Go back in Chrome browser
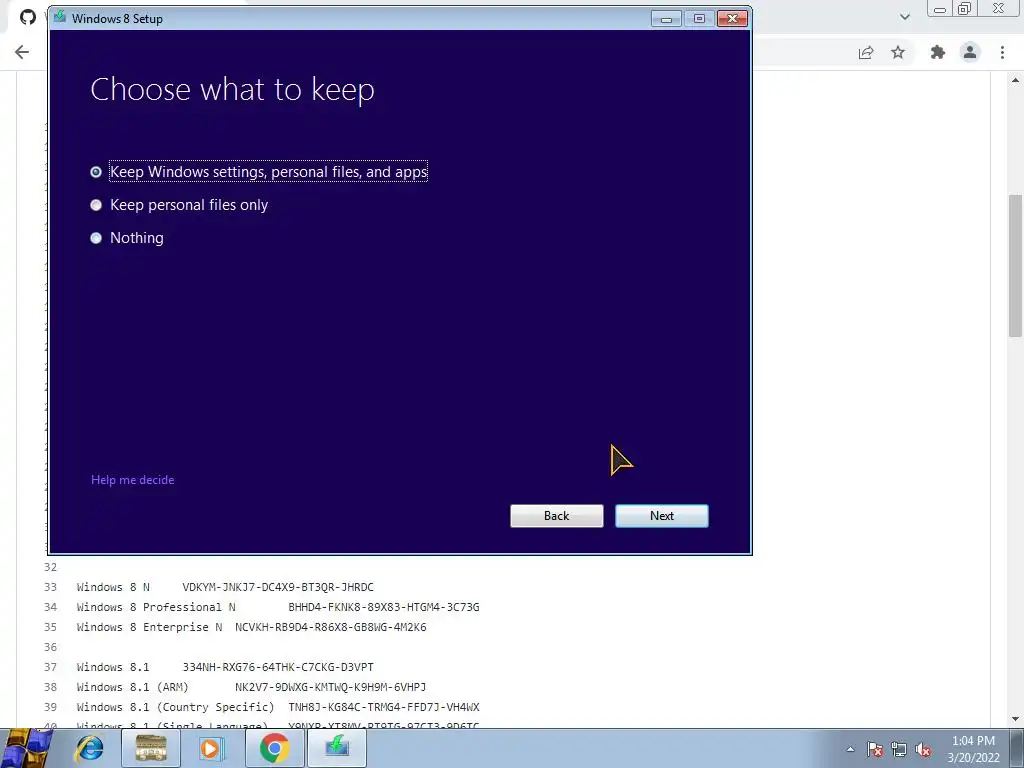Image resolution: width=1024 pixels, height=768 pixels. point(22,52)
